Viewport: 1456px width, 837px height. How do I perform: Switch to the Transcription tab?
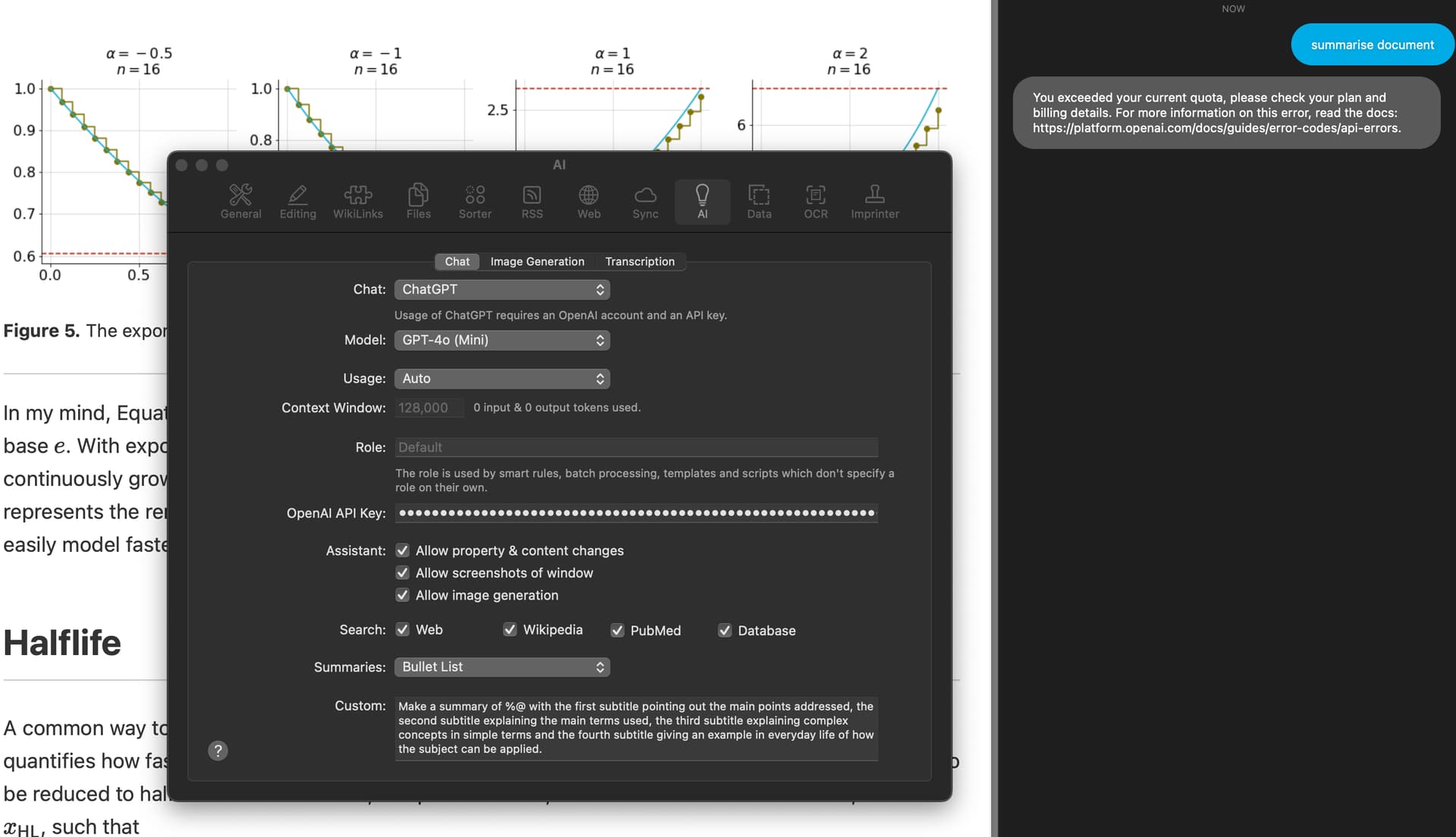click(639, 262)
